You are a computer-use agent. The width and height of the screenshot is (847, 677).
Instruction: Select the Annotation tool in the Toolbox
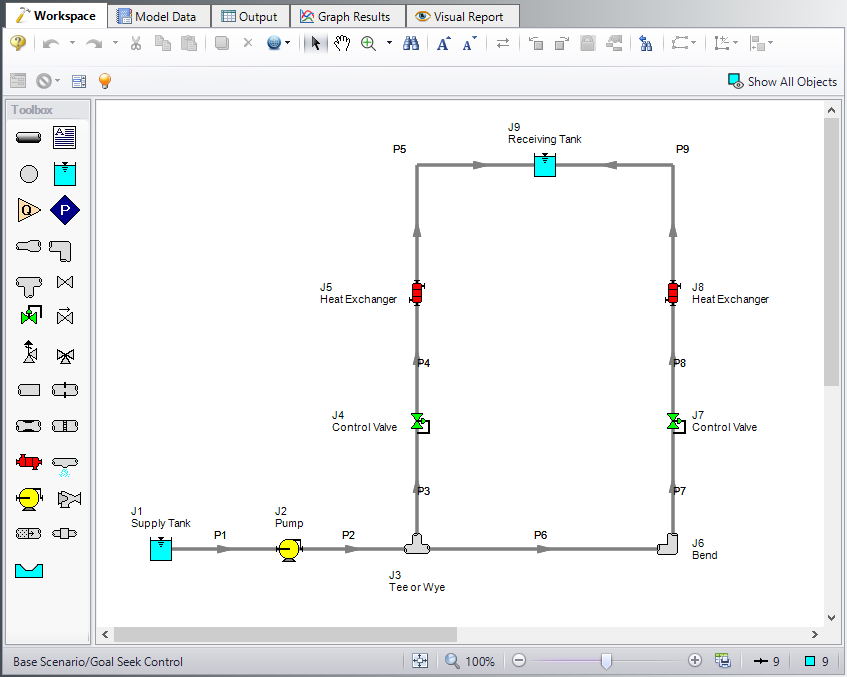[64, 137]
